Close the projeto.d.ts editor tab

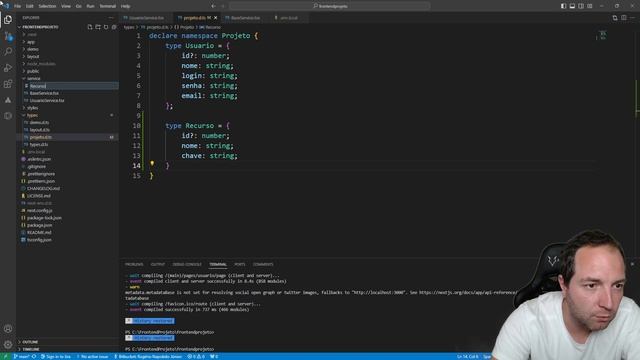[x=216, y=18]
